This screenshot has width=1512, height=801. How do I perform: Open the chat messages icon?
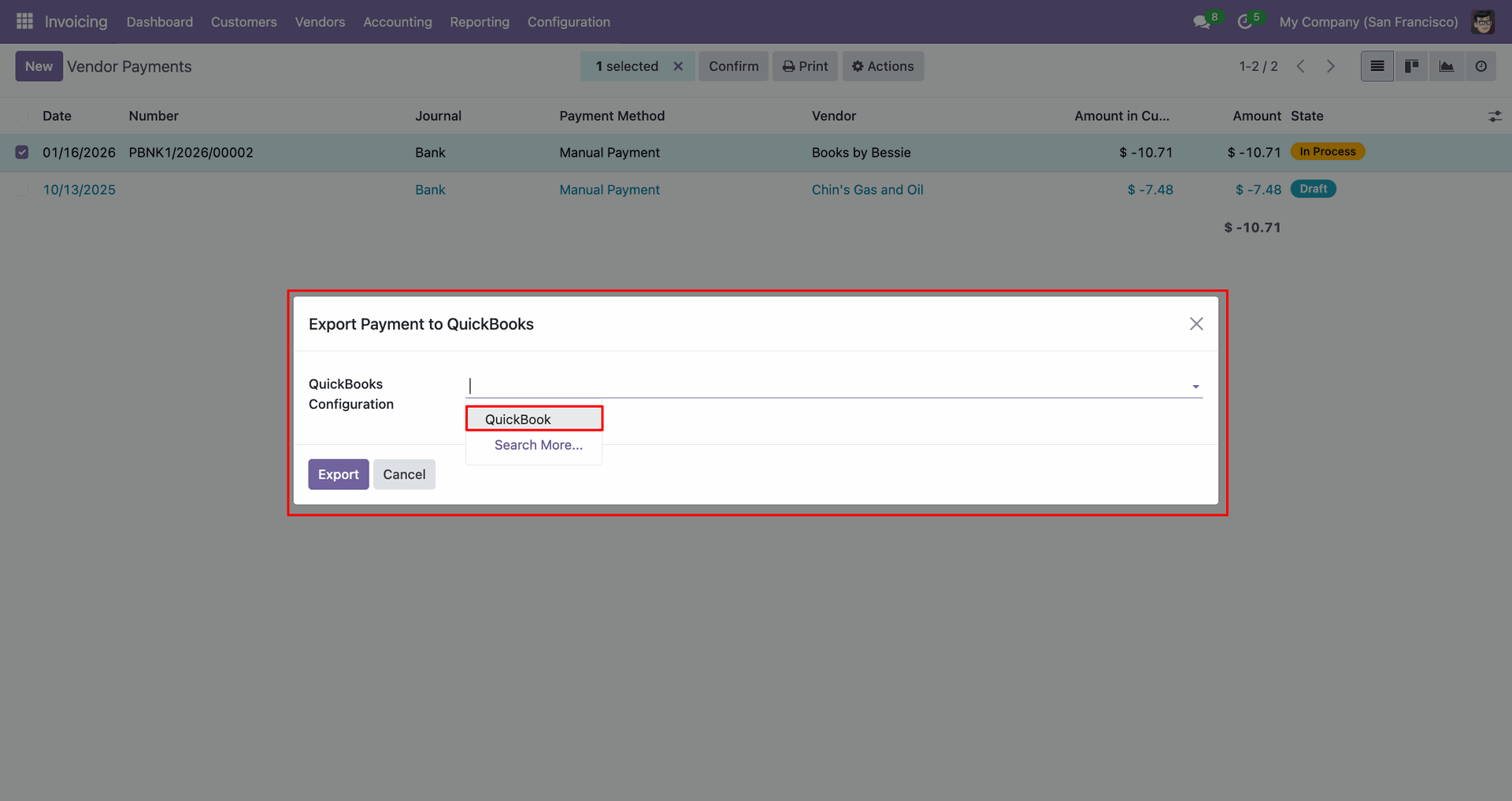click(x=1202, y=22)
